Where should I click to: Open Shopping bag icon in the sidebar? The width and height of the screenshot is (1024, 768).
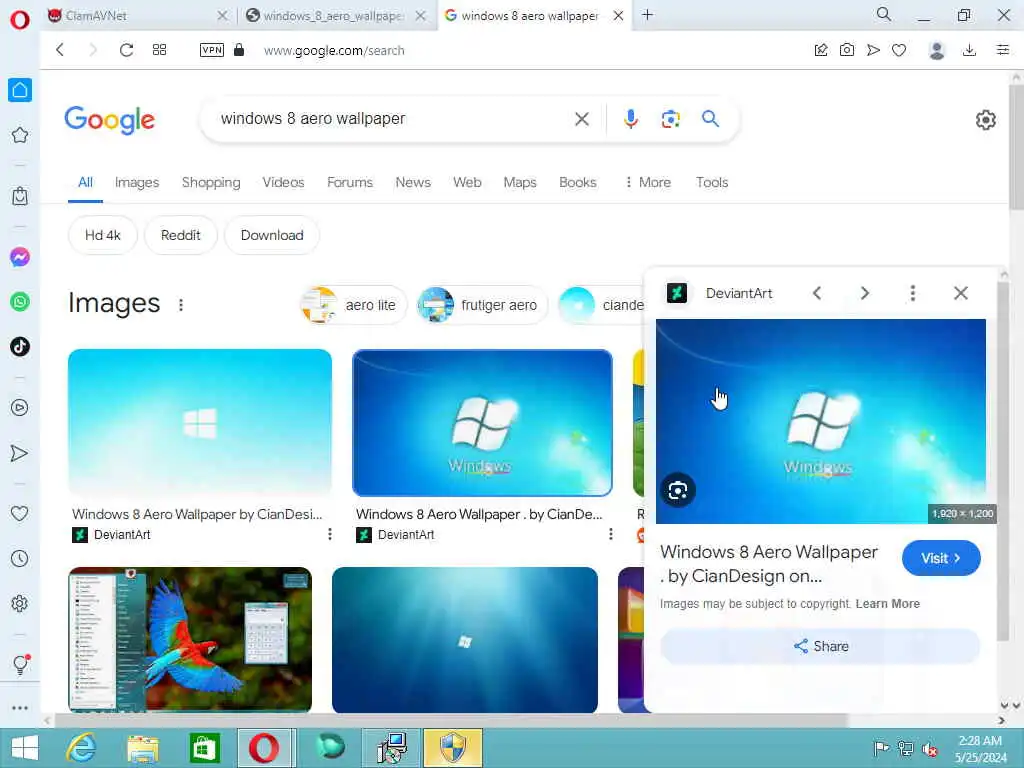20,196
